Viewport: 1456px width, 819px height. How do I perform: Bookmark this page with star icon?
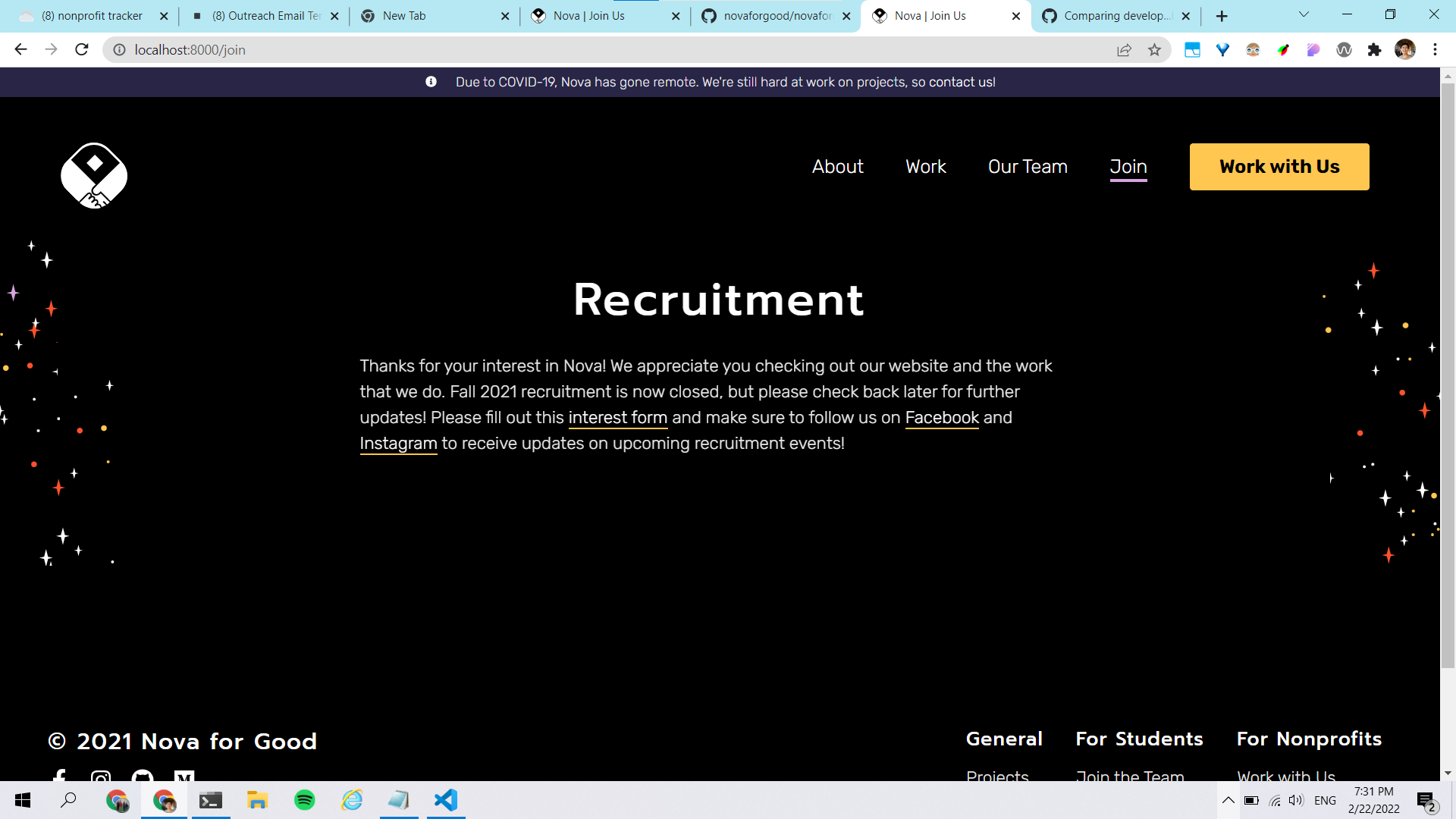click(1154, 50)
